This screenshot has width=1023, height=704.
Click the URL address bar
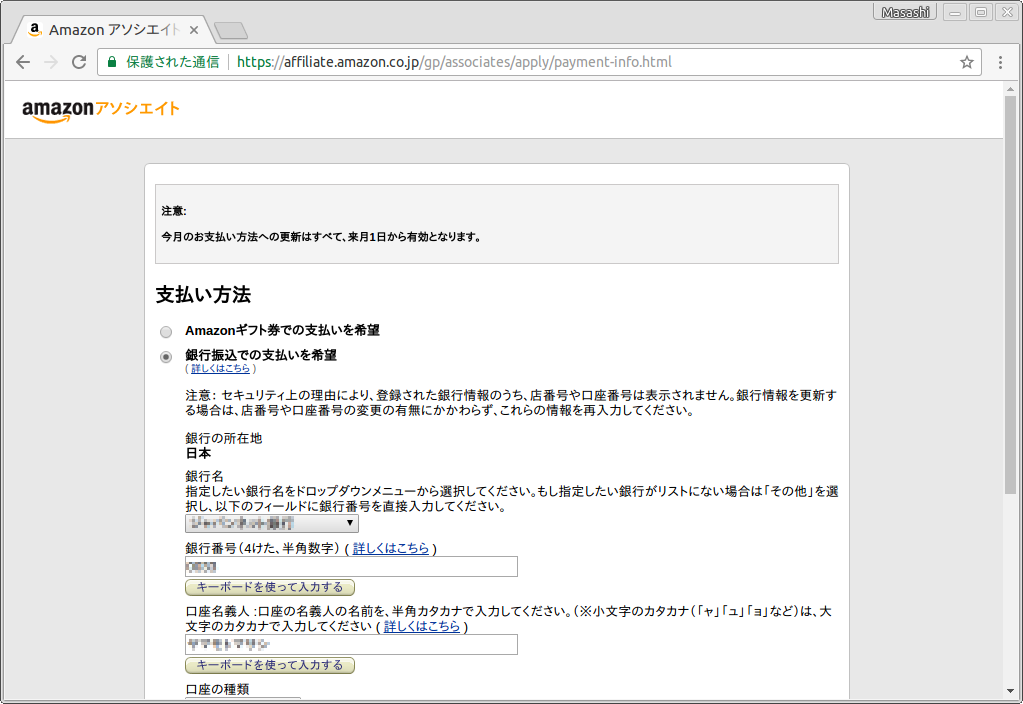click(539, 62)
